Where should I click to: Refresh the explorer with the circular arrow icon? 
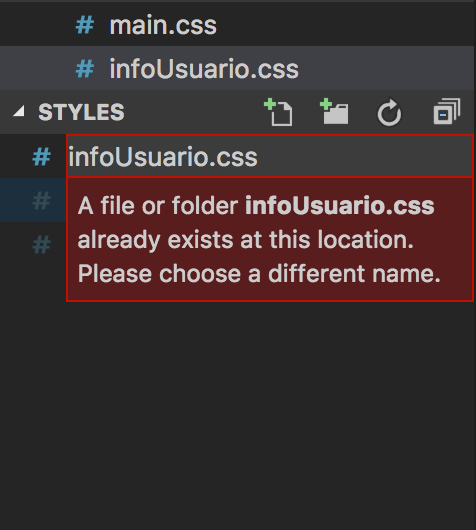click(389, 113)
